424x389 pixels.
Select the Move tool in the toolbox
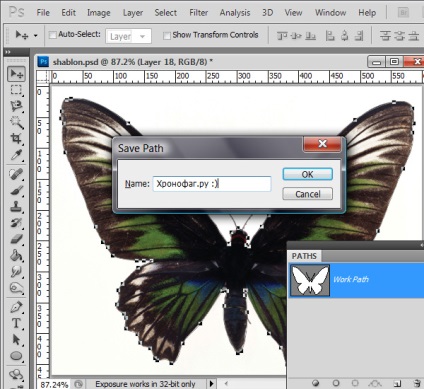tap(16, 74)
